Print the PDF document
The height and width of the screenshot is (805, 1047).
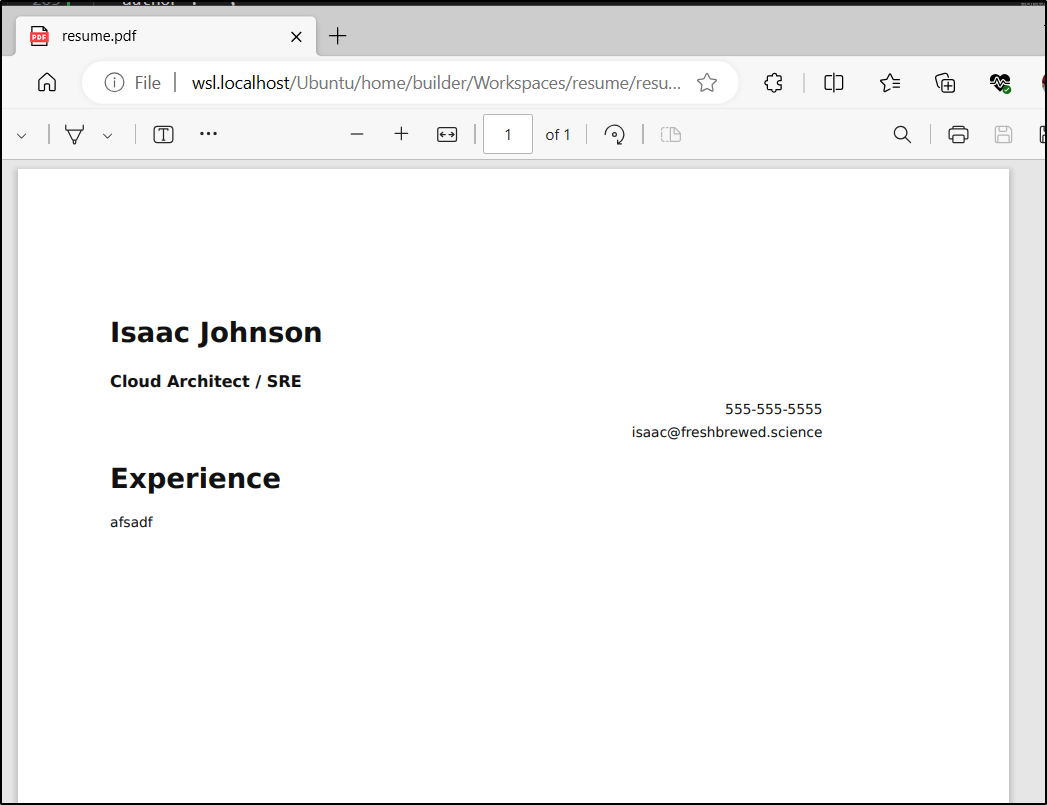coord(958,135)
